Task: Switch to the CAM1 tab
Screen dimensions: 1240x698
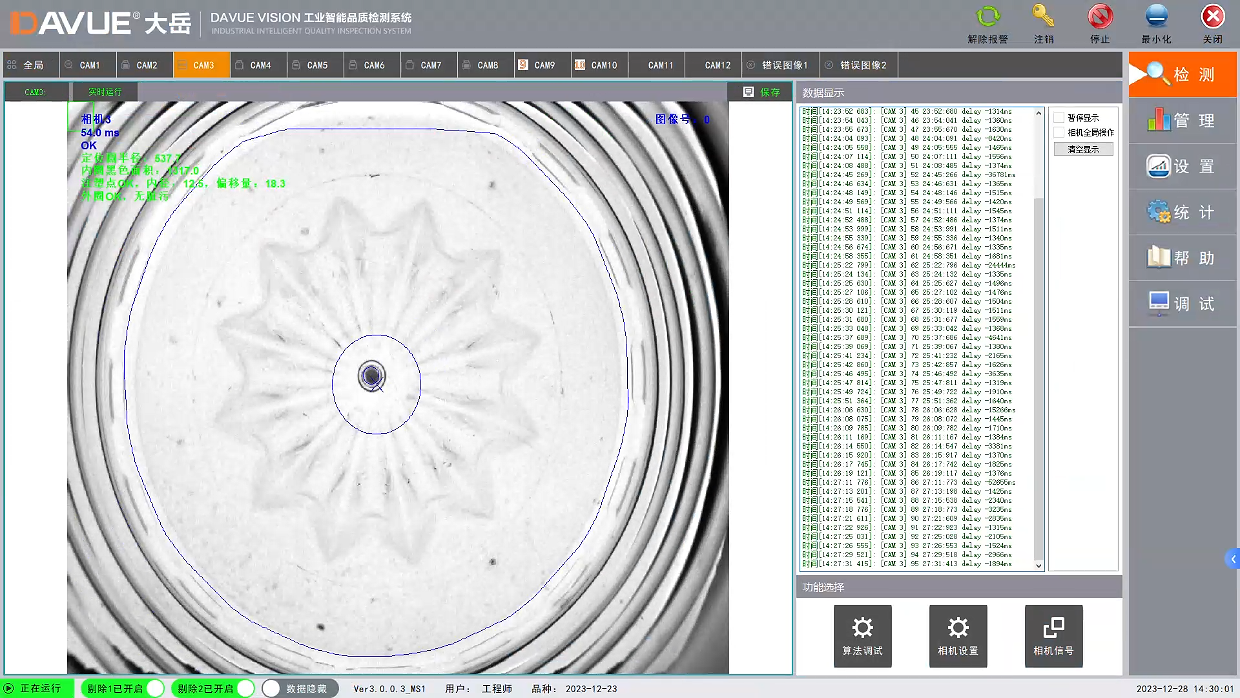Action: tap(88, 65)
